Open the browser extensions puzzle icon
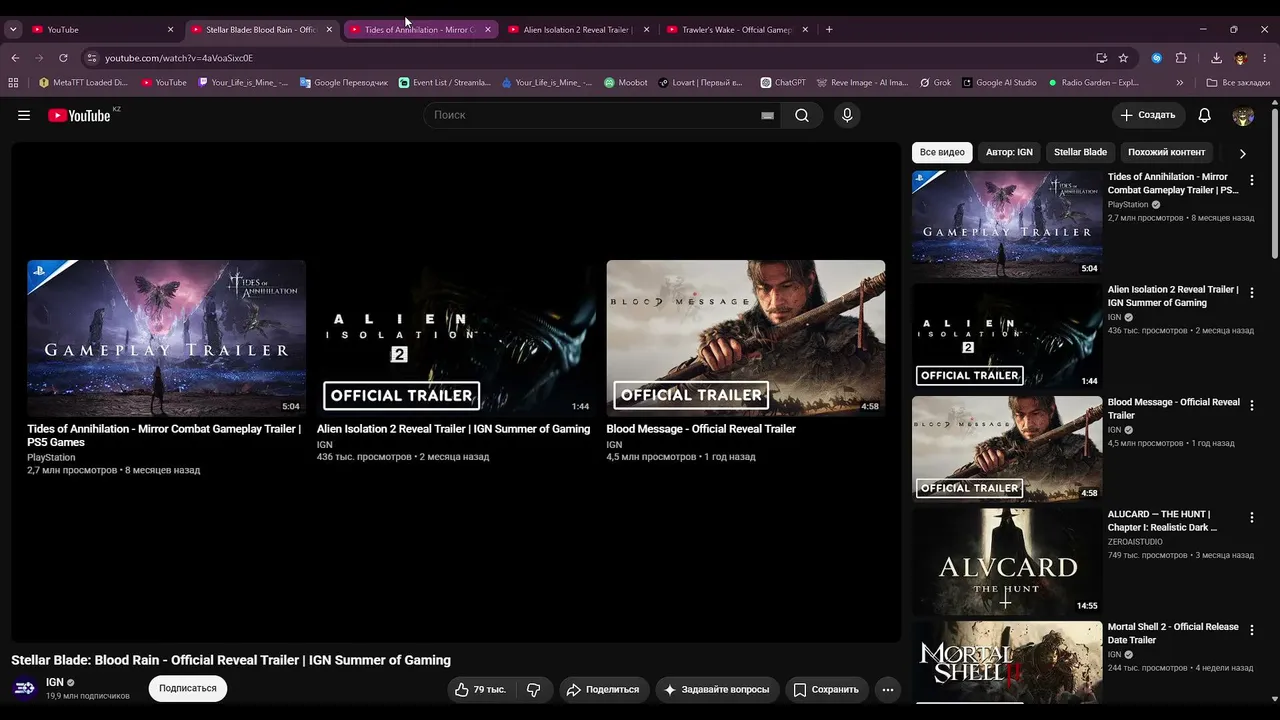The image size is (1280, 720). click(1181, 58)
